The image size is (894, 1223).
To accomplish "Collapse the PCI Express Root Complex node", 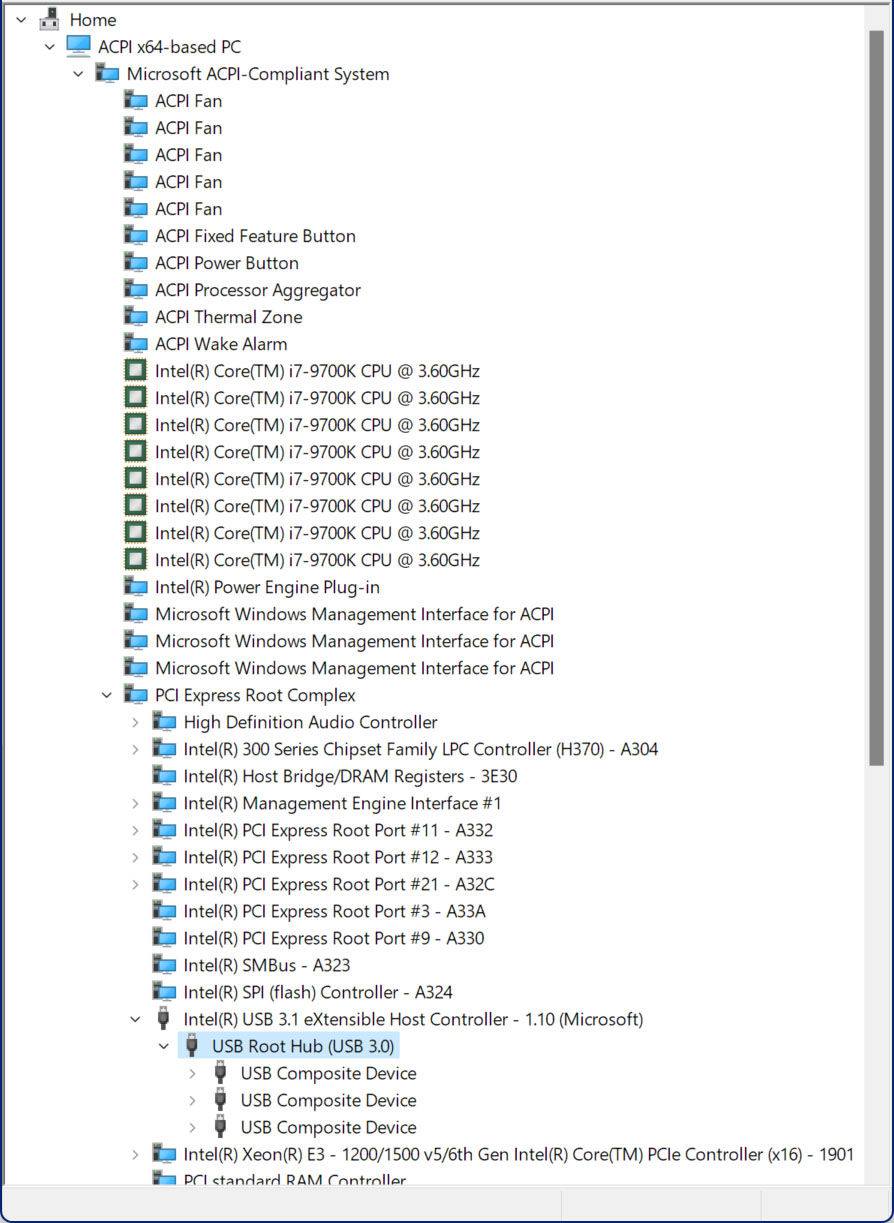I will pos(107,695).
